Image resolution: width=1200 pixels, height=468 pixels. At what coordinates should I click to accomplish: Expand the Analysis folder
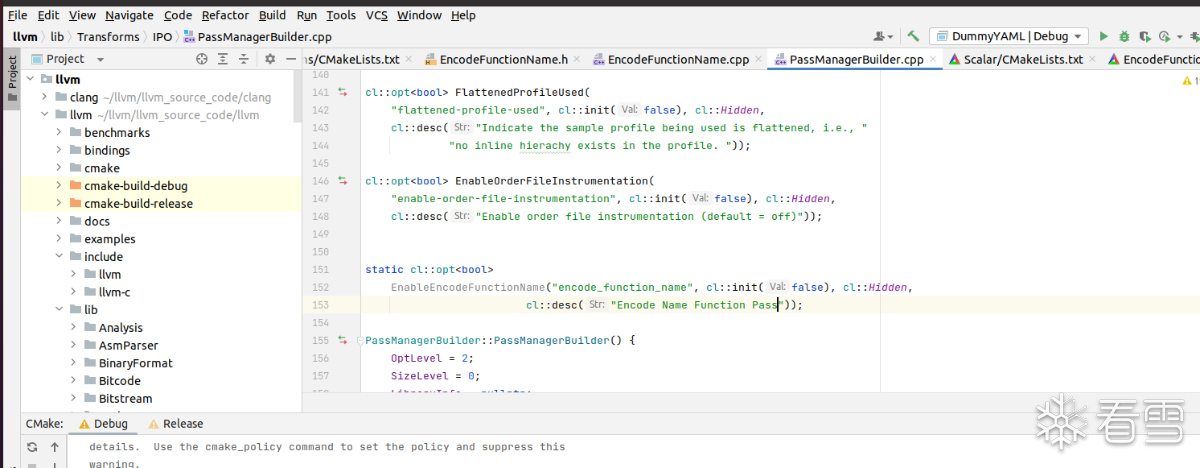[x=75, y=327]
